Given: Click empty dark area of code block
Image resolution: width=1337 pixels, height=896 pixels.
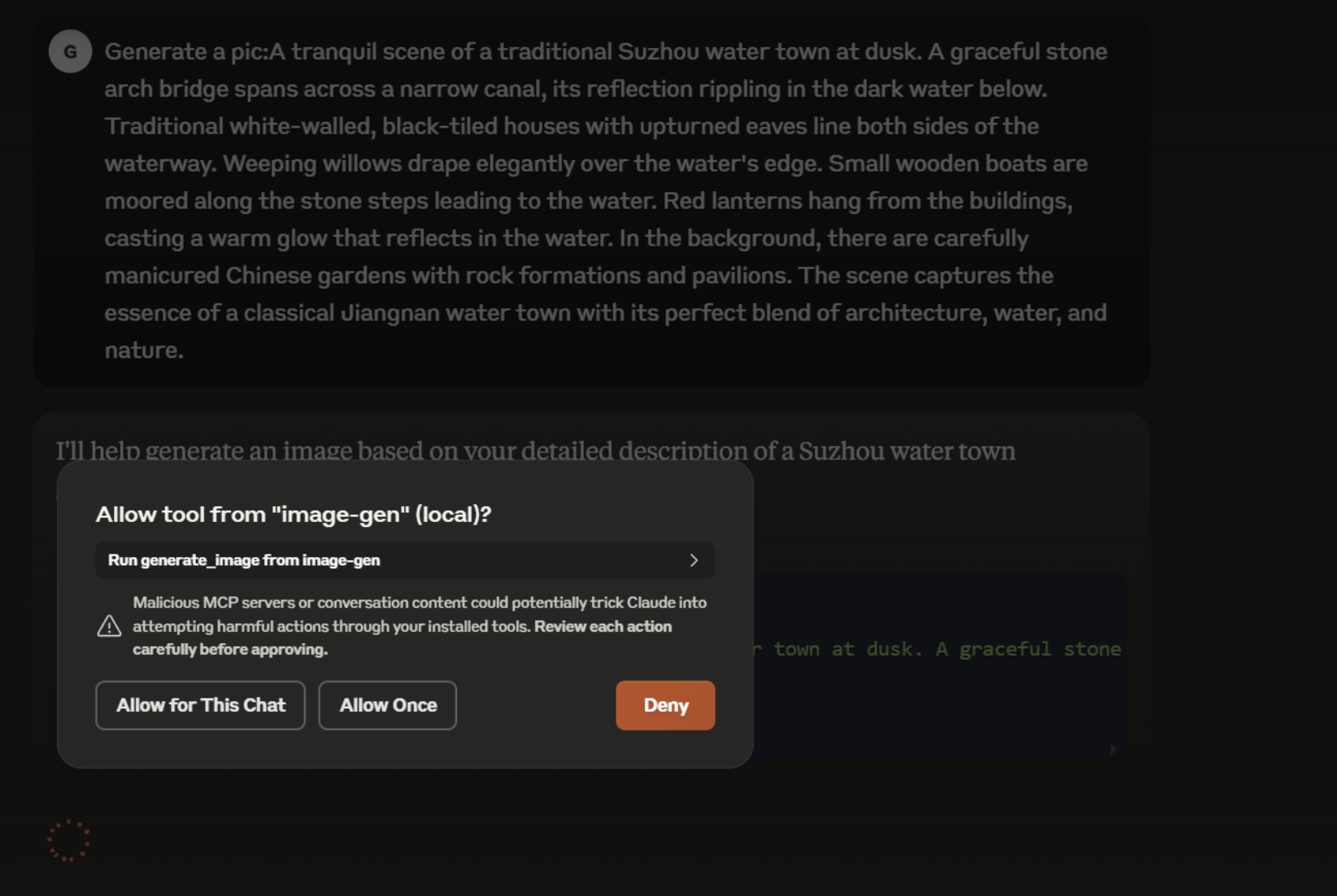Looking at the screenshot, I should coord(935,707).
